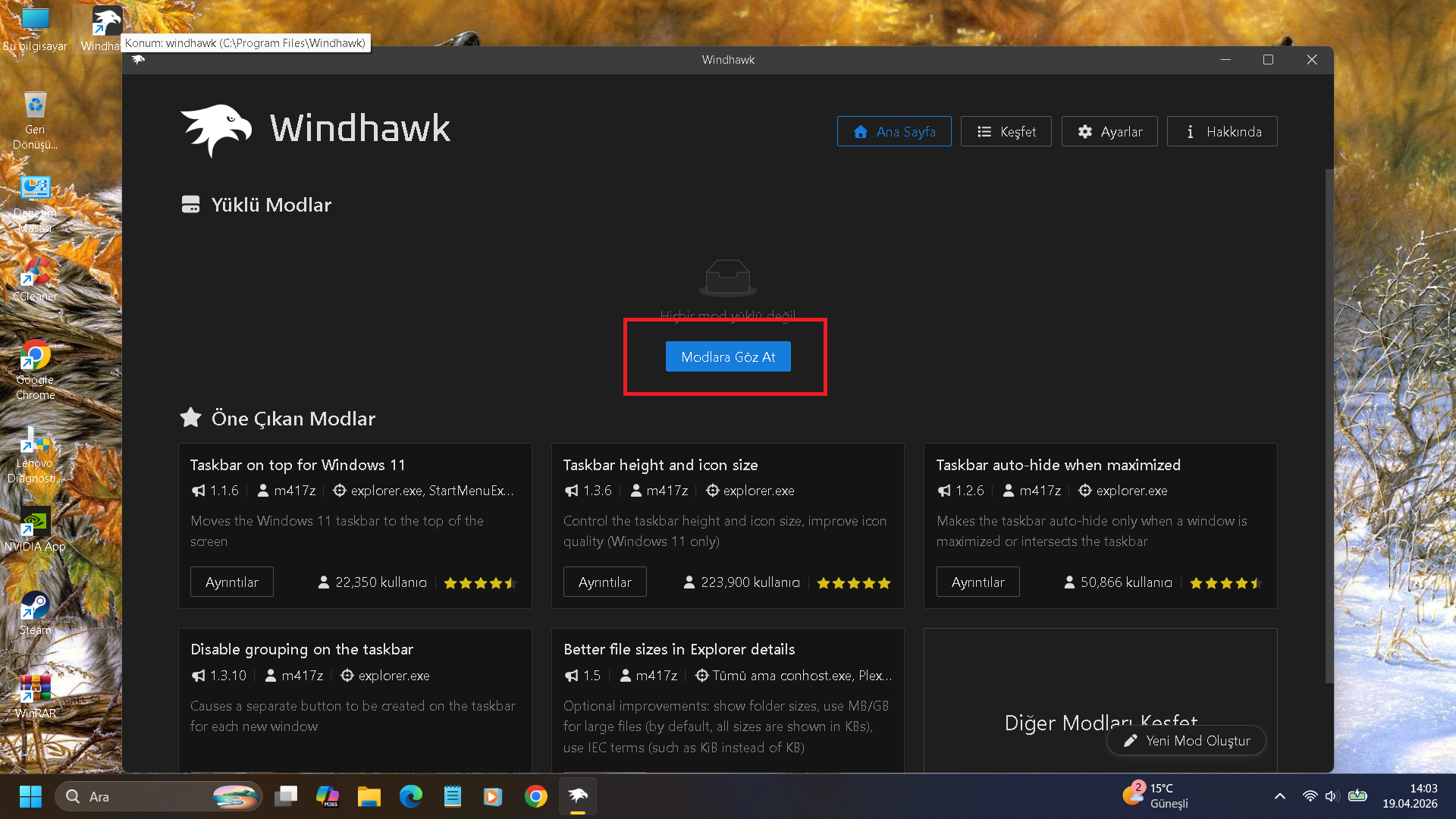Image resolution: width=1456 pixels, height=819 pixels.
Task: Click the Windows Start button
Action: point(30,796)
